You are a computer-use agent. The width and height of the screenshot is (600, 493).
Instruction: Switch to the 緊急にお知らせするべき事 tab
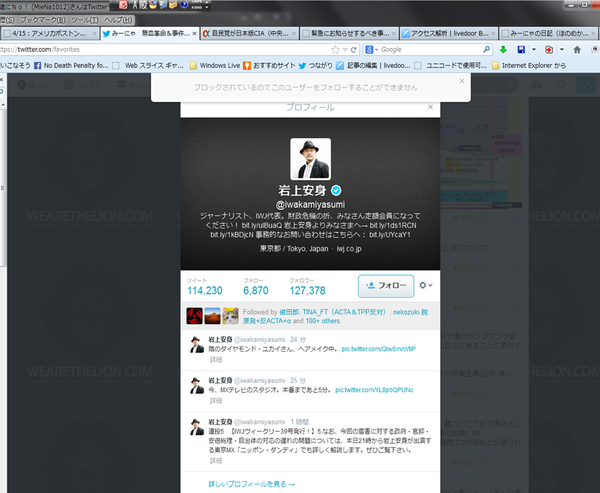tap(349, 34)
